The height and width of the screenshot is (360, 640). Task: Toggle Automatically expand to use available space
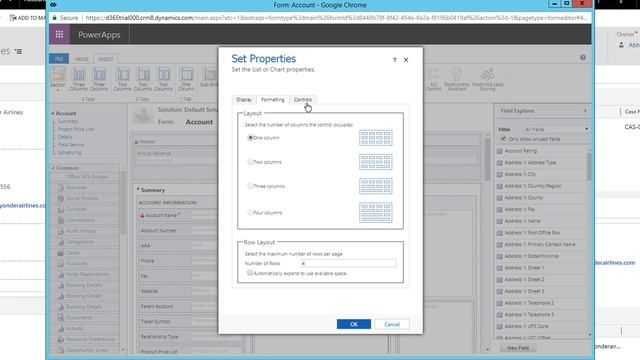click(250, 273)
